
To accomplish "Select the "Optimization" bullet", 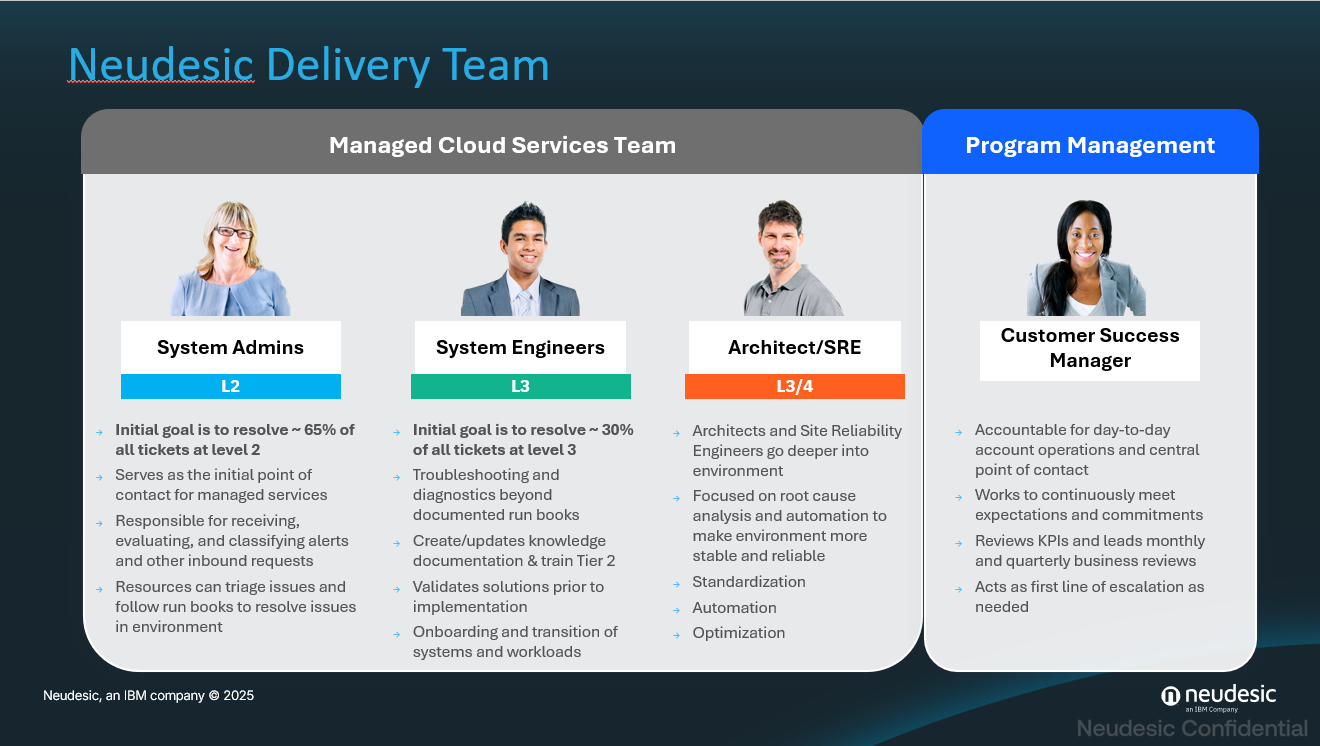I will pyautogui.click(x=739, y=633).
